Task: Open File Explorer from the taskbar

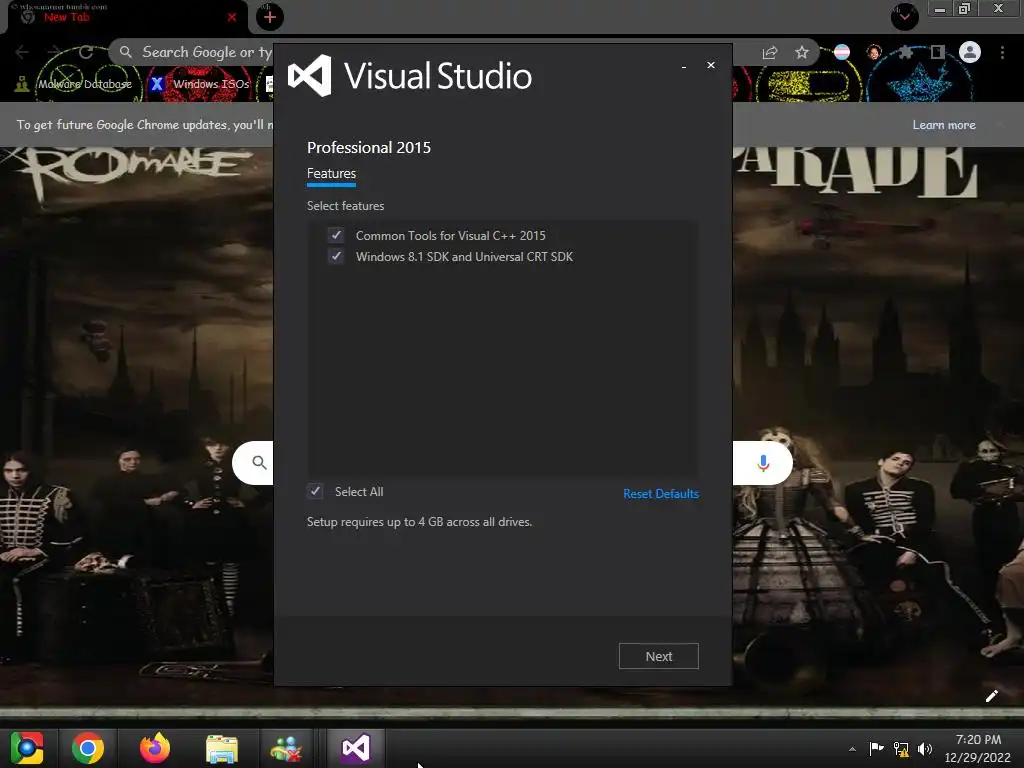Action: coord(222,749)
